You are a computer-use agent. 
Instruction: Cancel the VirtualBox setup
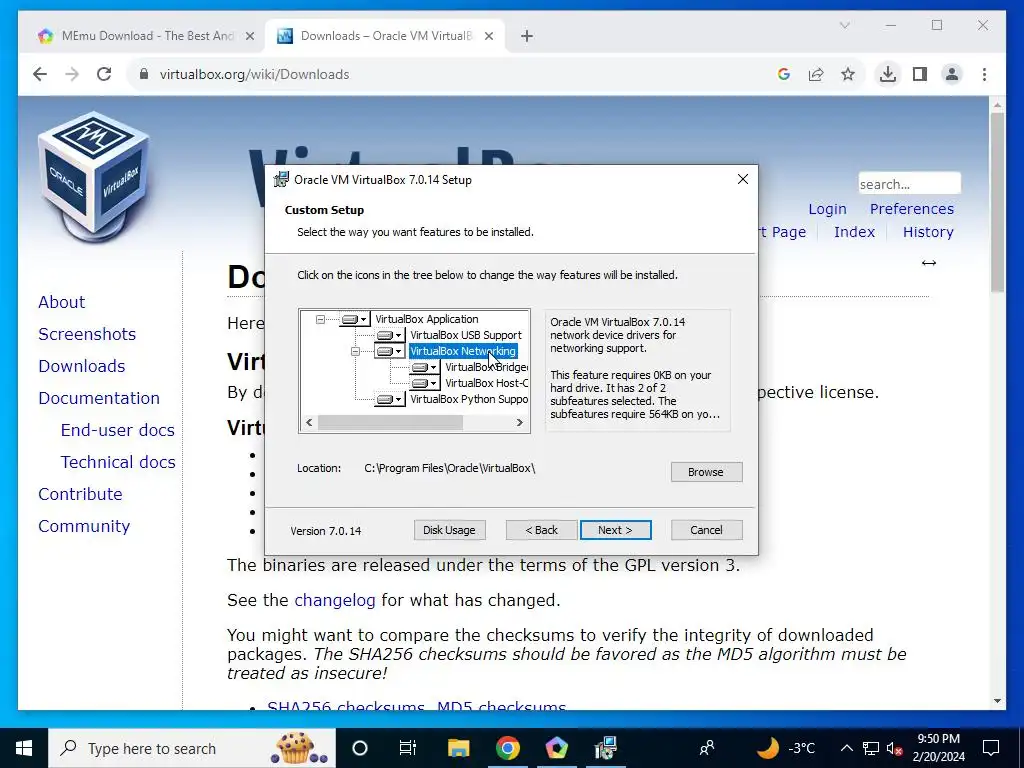[x=706, y=530]
